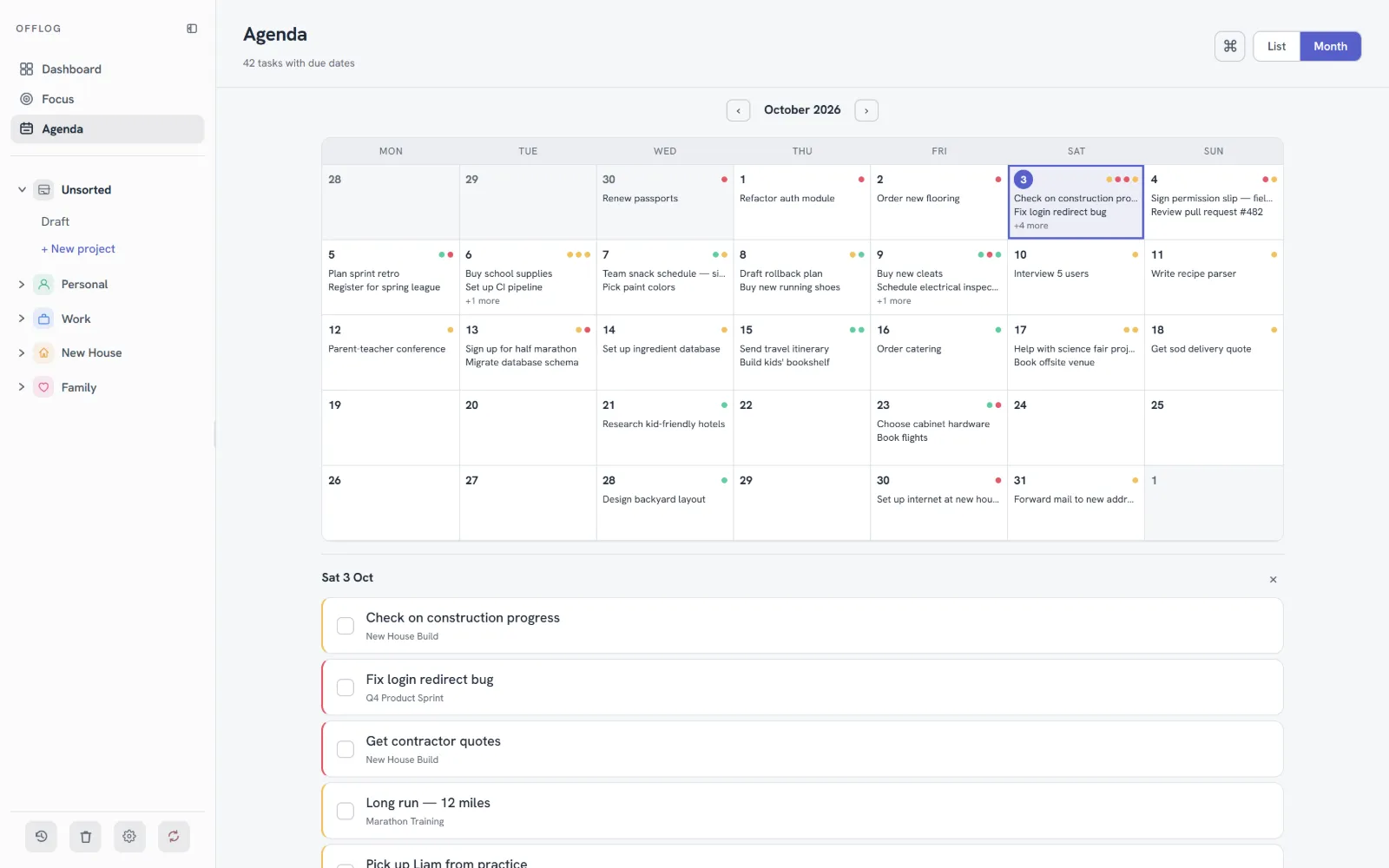Select the Month view tab
The image size is (1389, 868).
[x=1330, y=46]
